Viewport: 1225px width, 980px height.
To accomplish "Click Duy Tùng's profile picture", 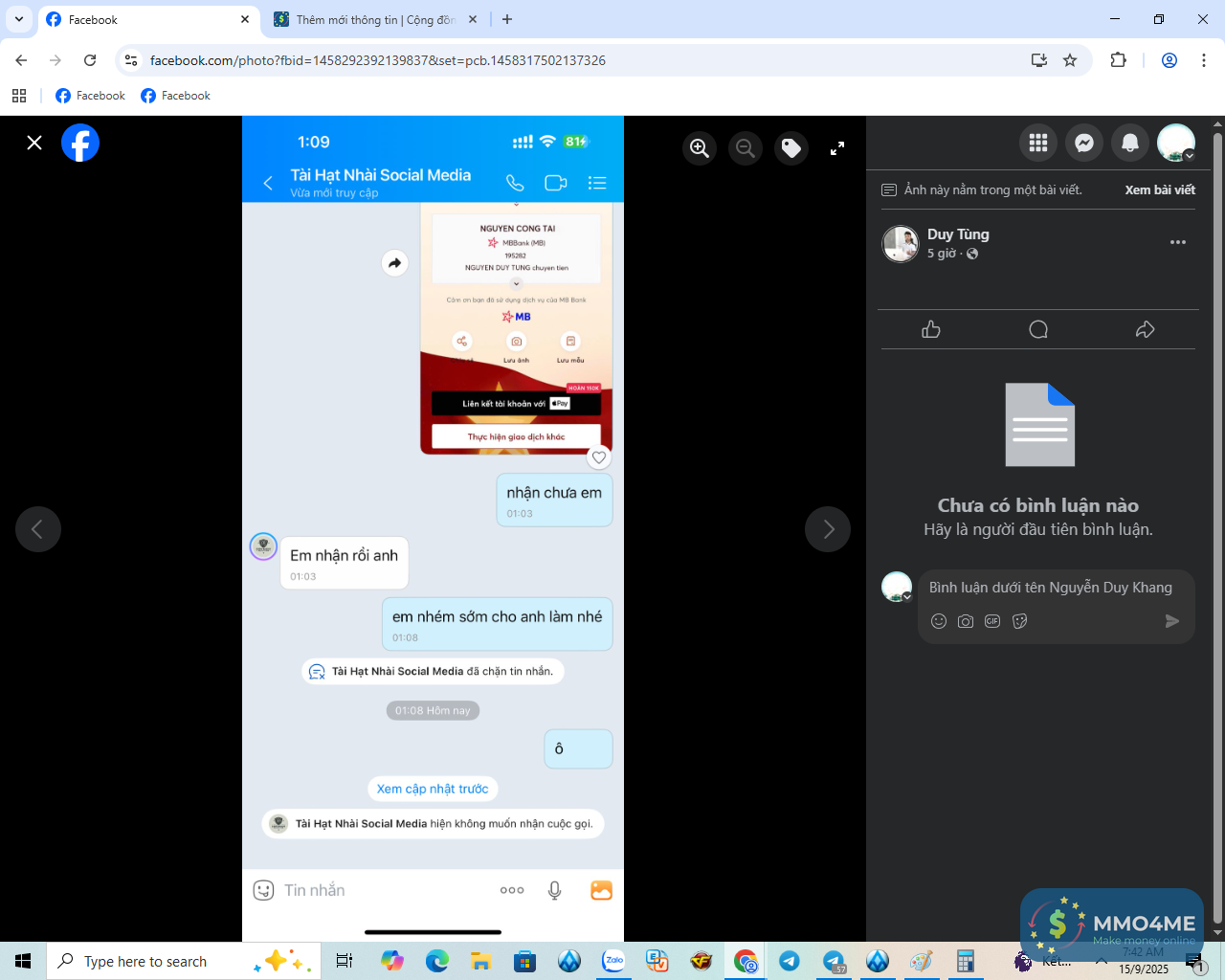I will 901,244.
